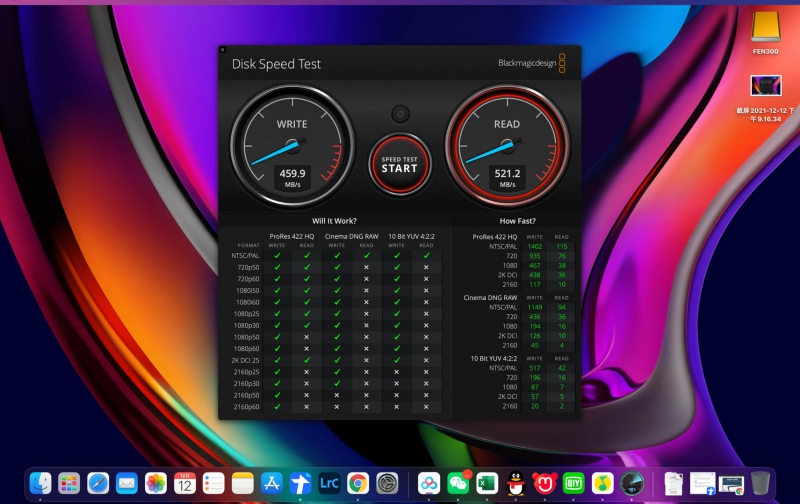
Task: Open the DOC document in the dock
Action: (x=673, y=483)
